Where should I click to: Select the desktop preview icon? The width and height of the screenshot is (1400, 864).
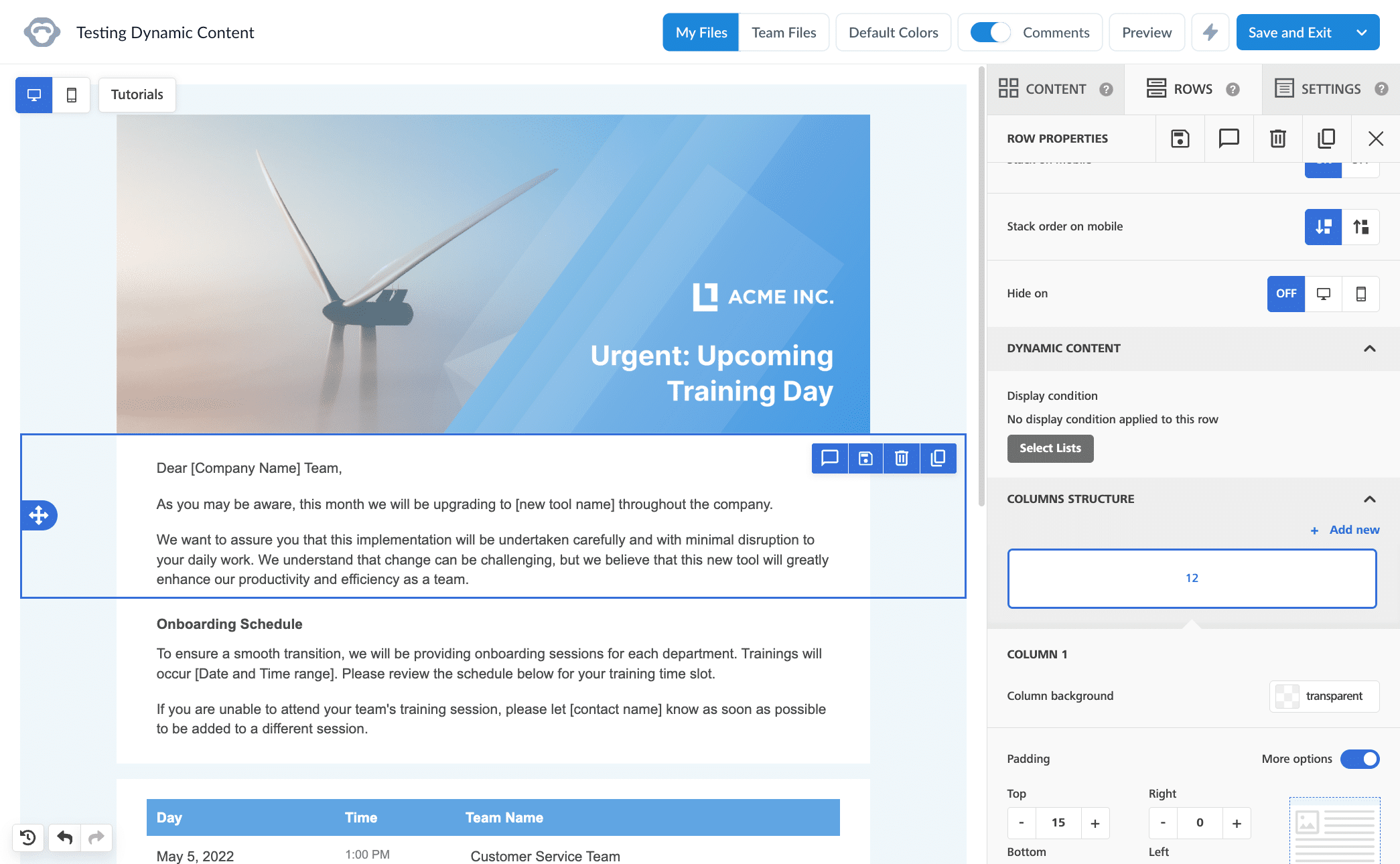click(33, 94)
